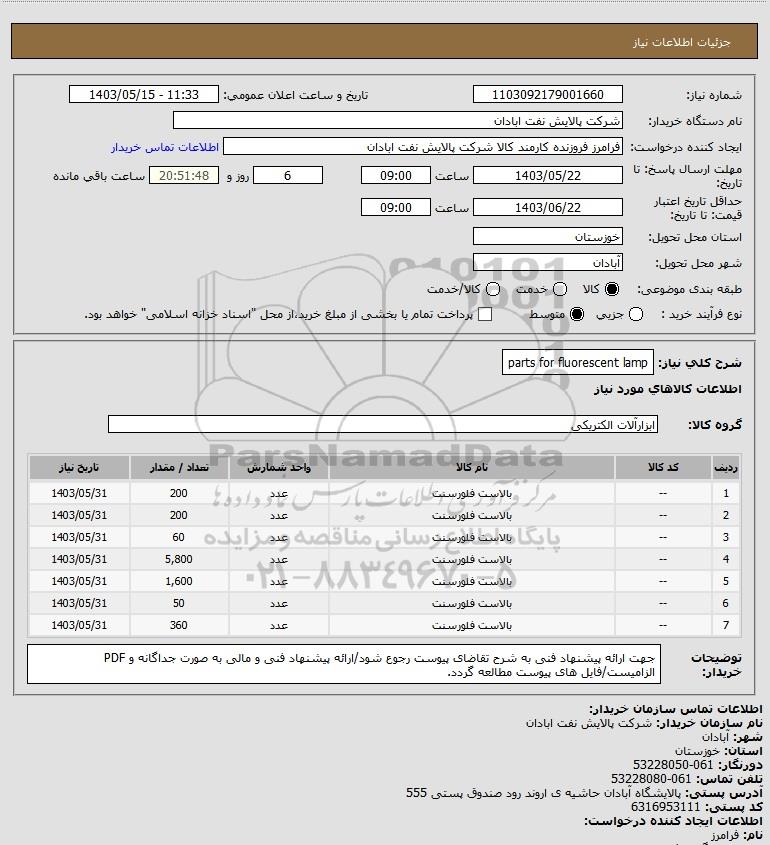This screenshot has height=845, width=770.
Task: Click the ردیف column header
Action: [726, 467]
